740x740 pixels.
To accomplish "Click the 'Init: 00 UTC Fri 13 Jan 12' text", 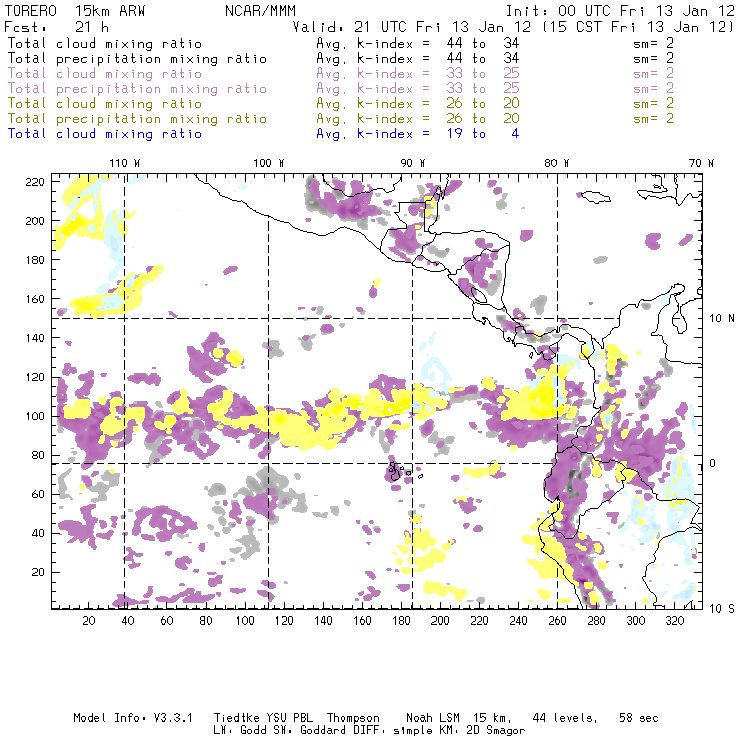I will point(620,11).
